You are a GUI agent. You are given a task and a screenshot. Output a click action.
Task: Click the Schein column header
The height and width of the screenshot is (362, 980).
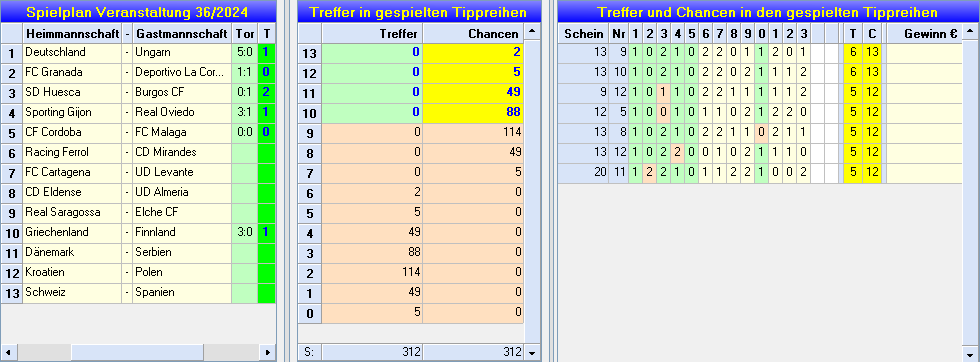(583, 34)
